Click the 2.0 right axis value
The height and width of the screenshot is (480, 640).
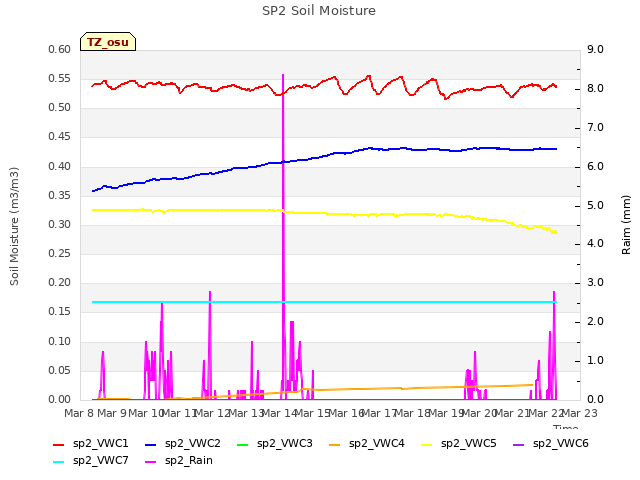coord(595,322)
